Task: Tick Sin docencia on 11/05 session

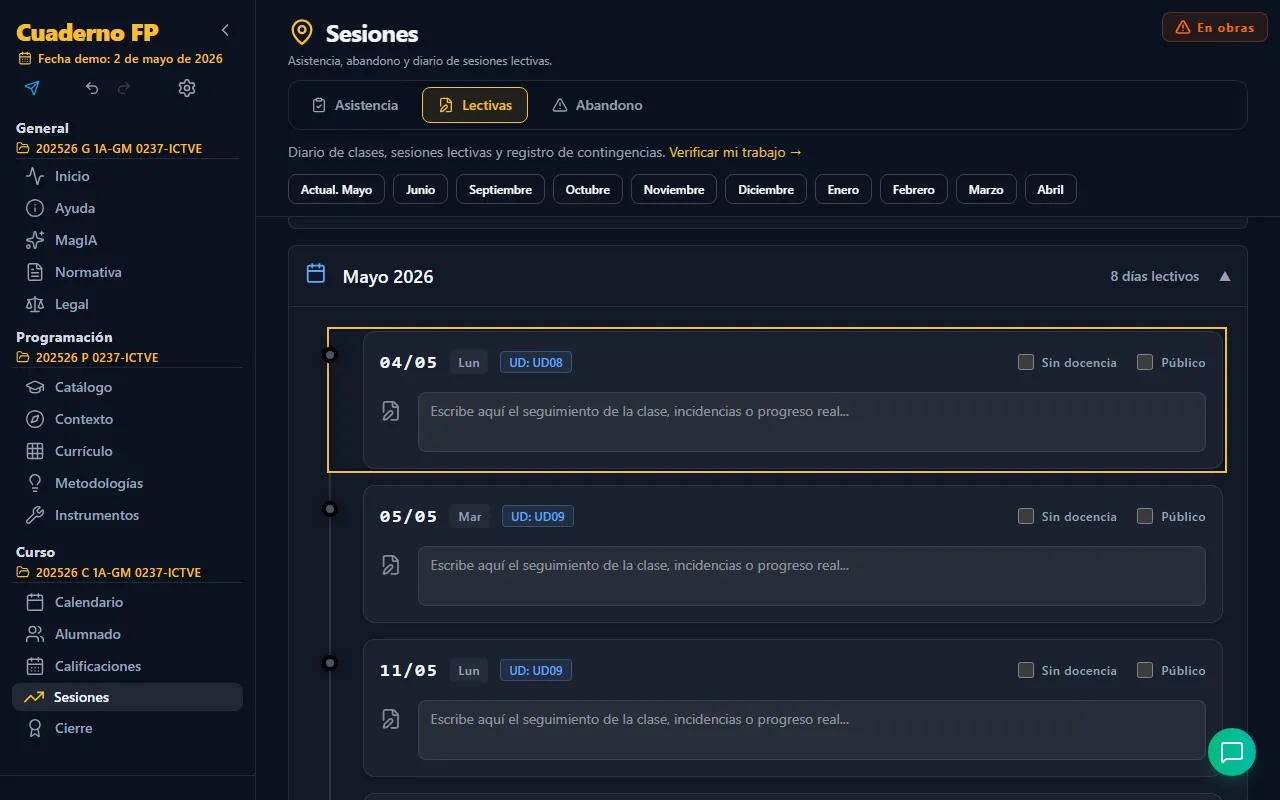Action: point(1026,670)
